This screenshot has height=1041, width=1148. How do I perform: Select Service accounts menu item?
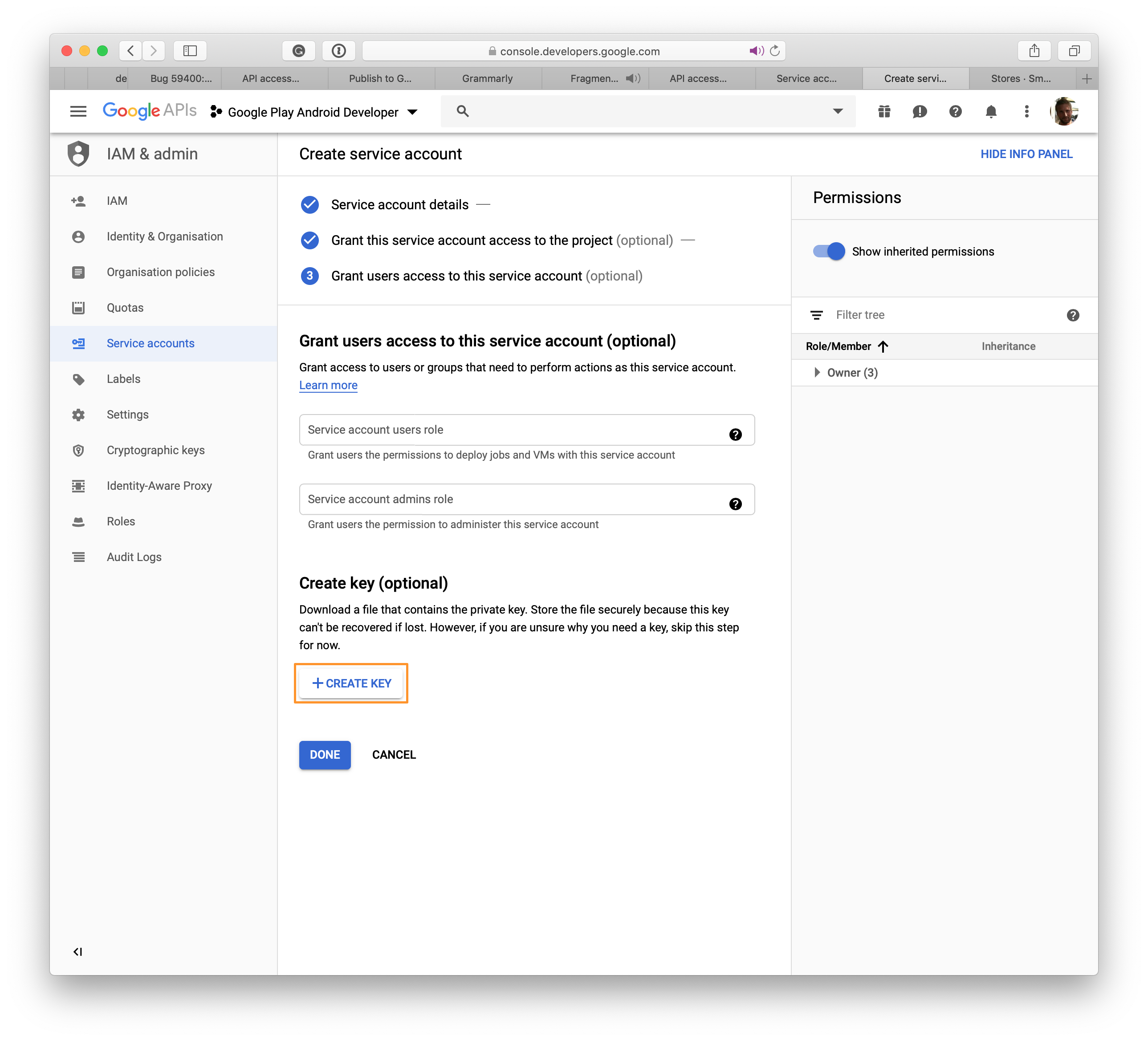151,343
